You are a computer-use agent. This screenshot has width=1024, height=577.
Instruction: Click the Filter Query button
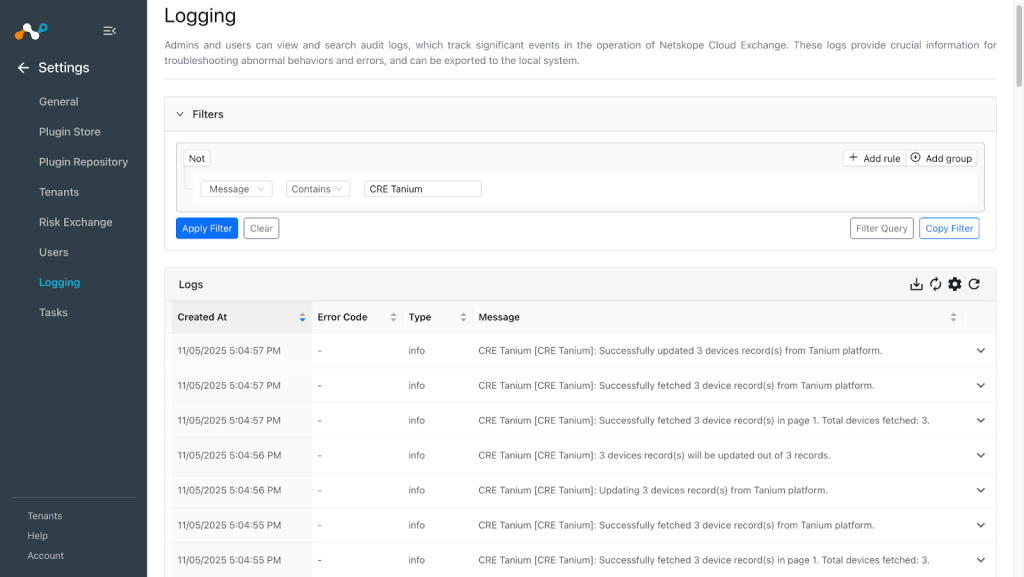click(x=882, y=228)
